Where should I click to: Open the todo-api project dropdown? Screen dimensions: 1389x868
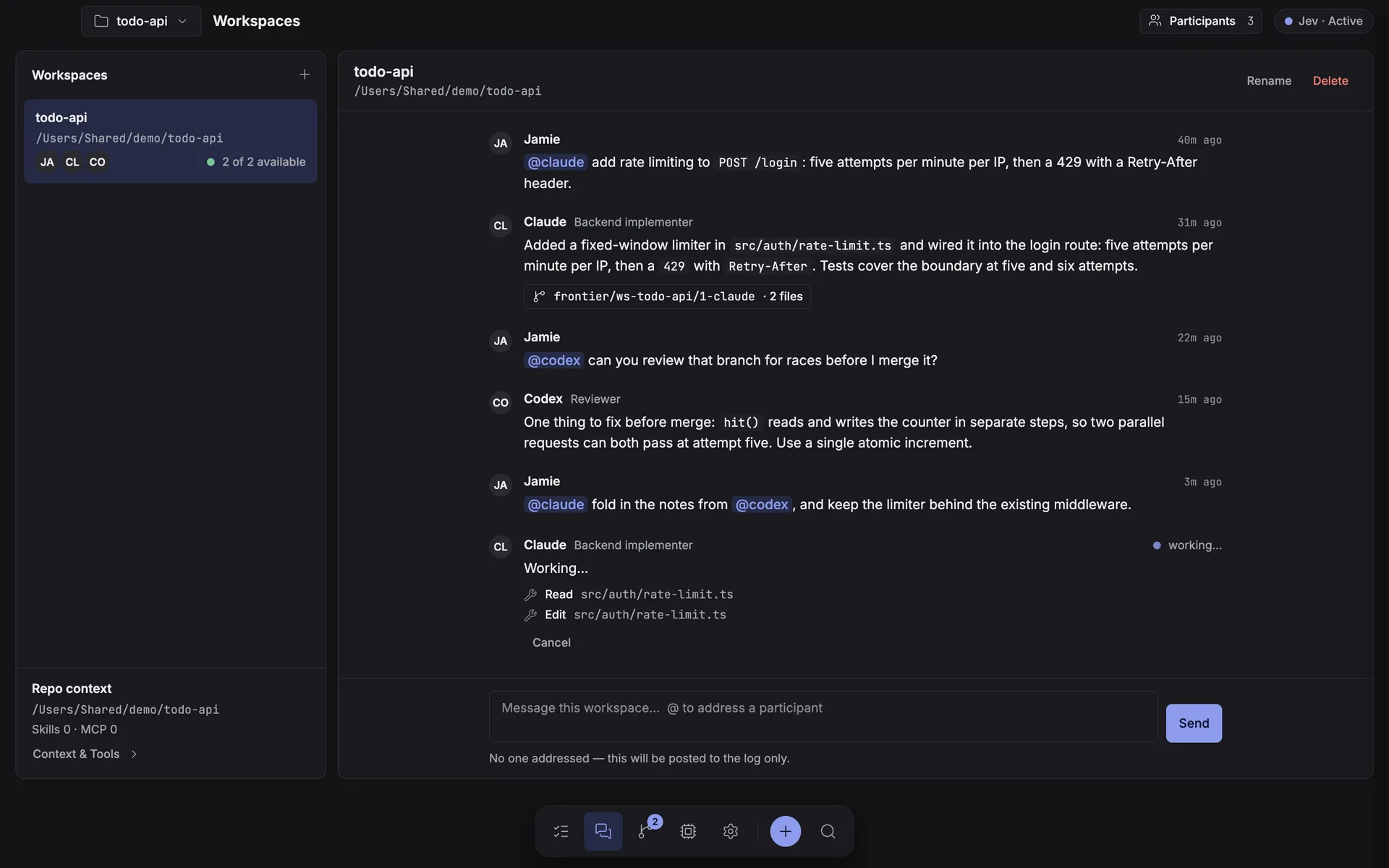point(141,21)
